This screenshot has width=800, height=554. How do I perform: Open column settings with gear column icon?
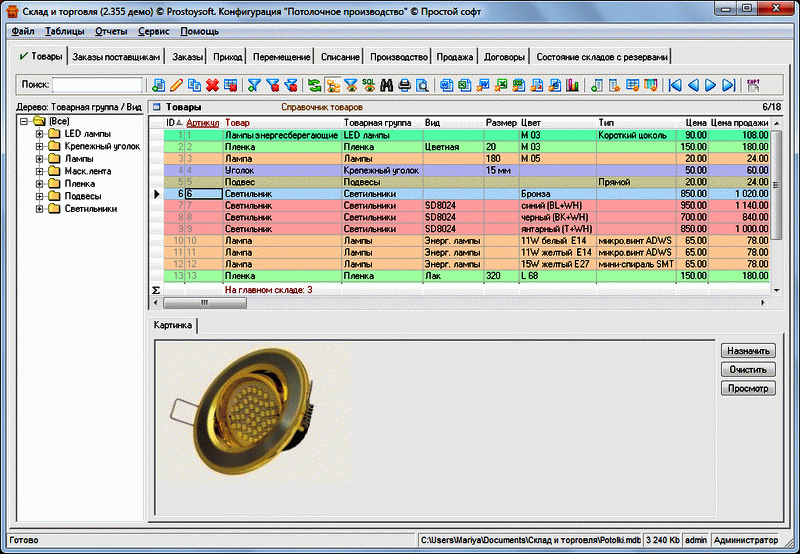614,85
